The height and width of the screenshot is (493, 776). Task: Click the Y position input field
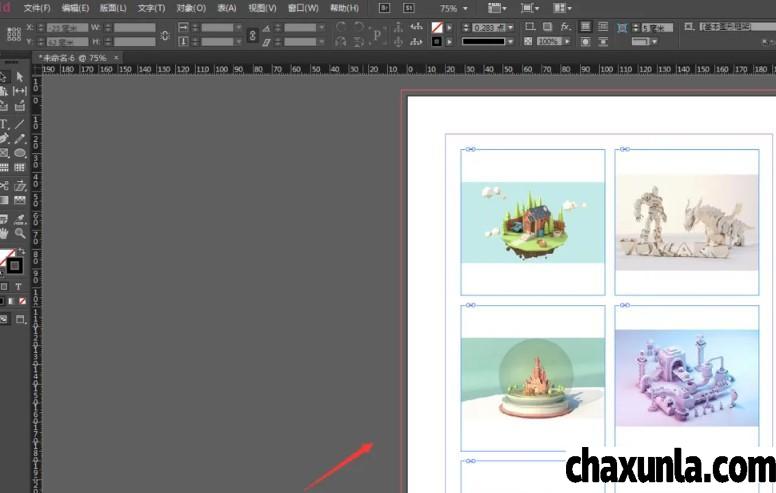coord(67,42)
